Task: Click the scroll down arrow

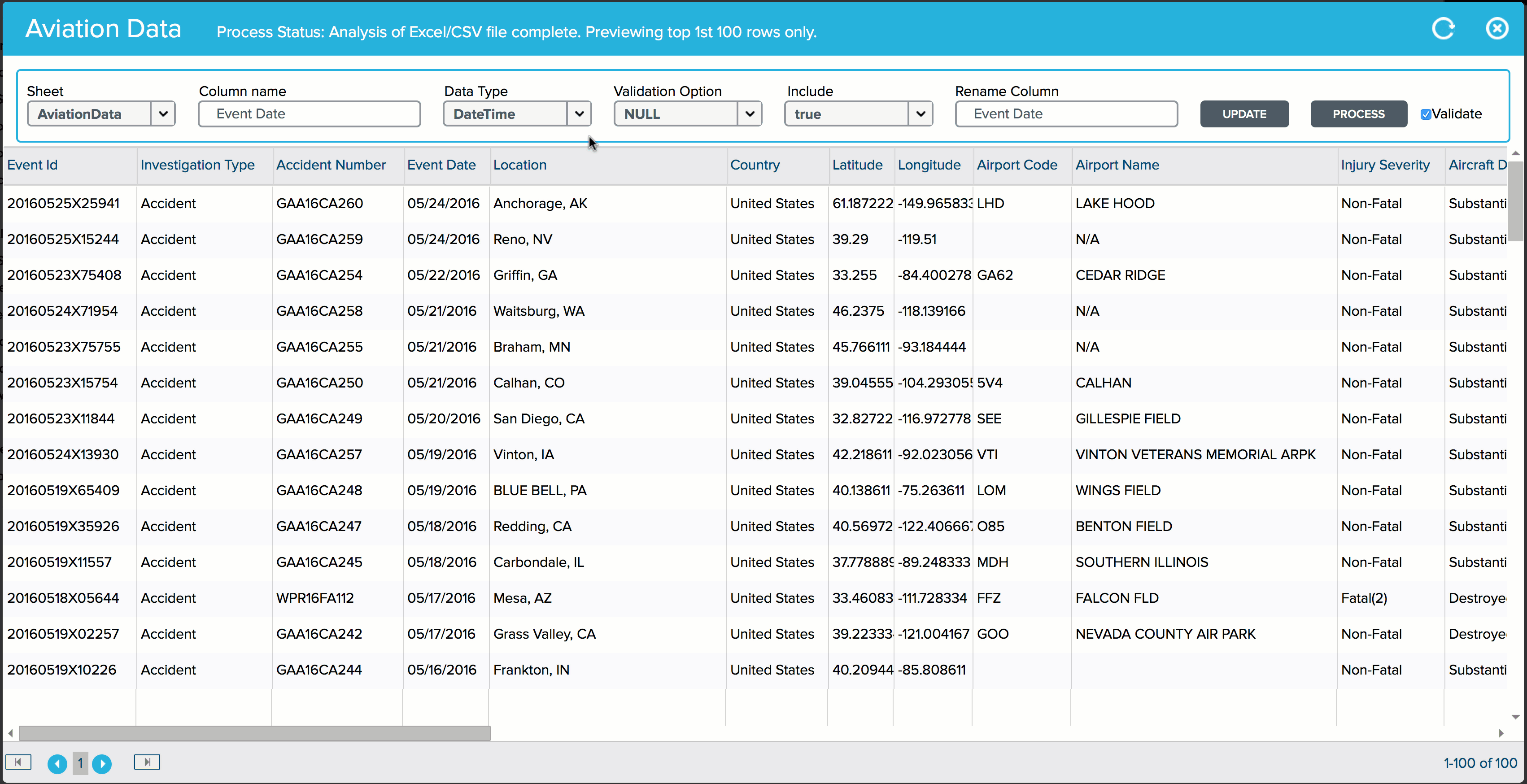Action: [x=1515, y=717]
